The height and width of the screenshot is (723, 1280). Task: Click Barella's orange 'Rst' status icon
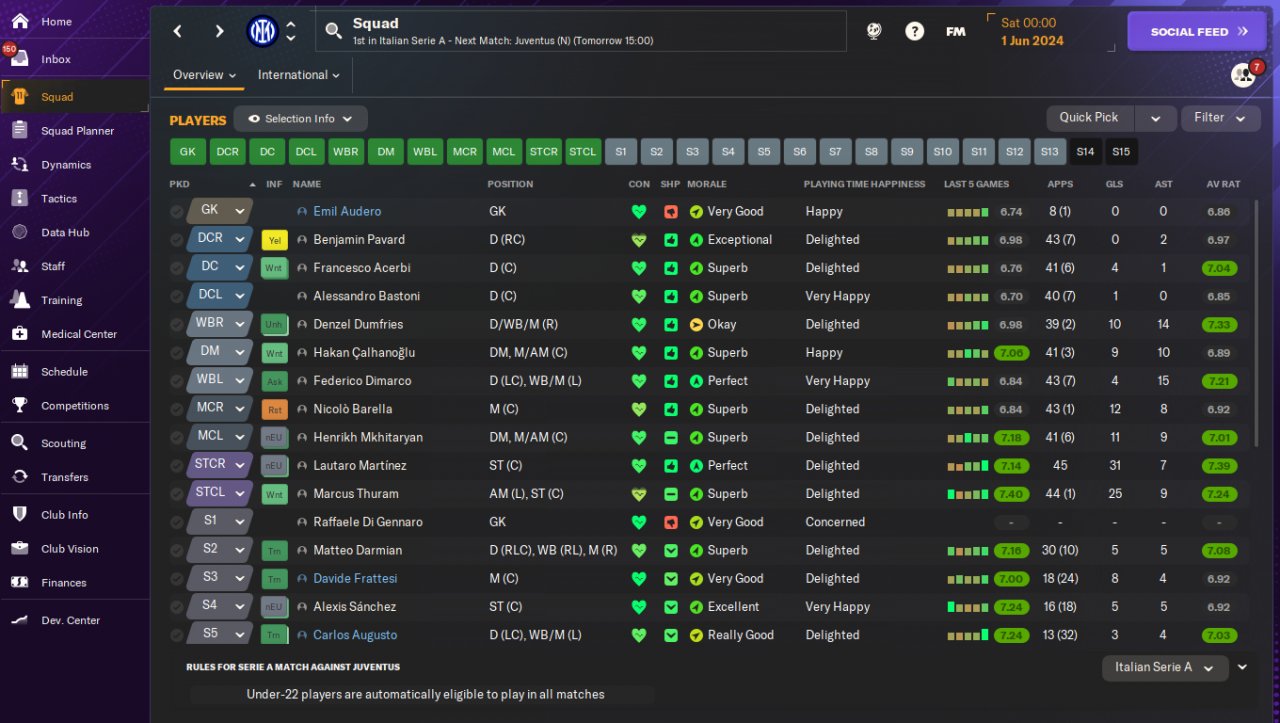coord(273,409)
